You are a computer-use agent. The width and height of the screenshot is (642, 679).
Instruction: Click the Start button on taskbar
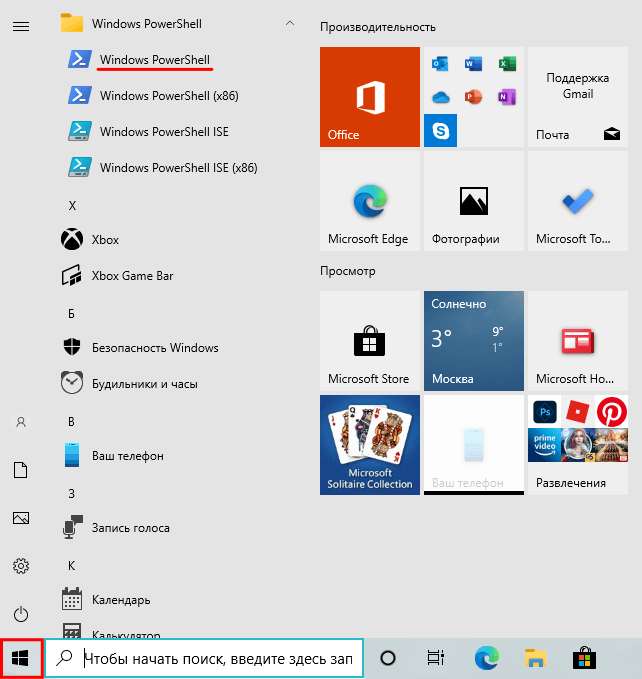21,658
